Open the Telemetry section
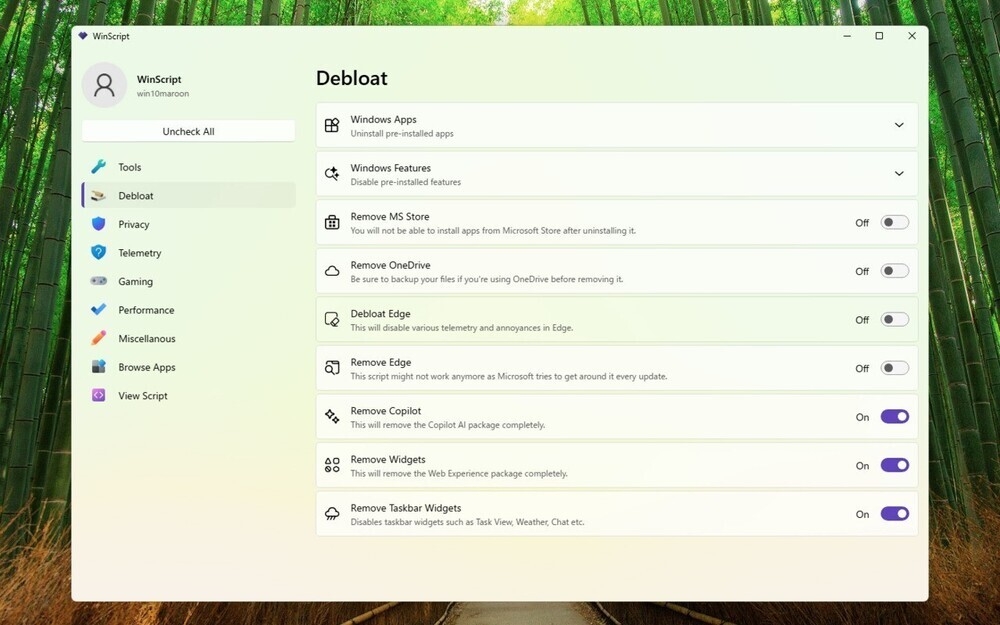1000x625 pixels. coord(189,253)
